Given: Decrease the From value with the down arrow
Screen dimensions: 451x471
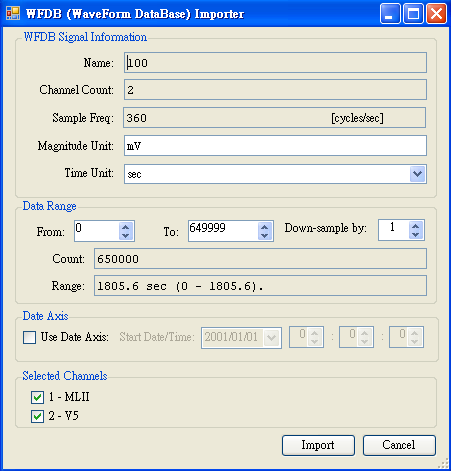Looking at the screenshot, I should click(x=125, y=235).
